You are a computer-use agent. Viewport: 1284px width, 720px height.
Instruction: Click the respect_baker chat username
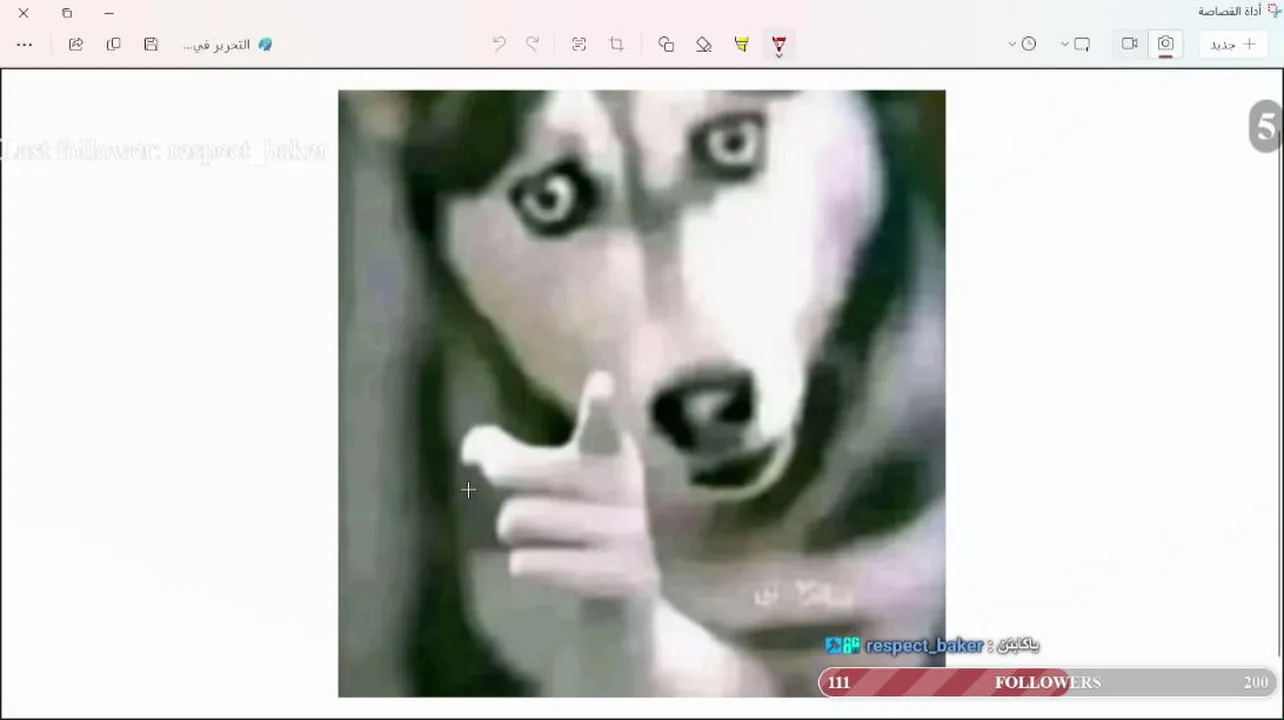click(924, 646)
